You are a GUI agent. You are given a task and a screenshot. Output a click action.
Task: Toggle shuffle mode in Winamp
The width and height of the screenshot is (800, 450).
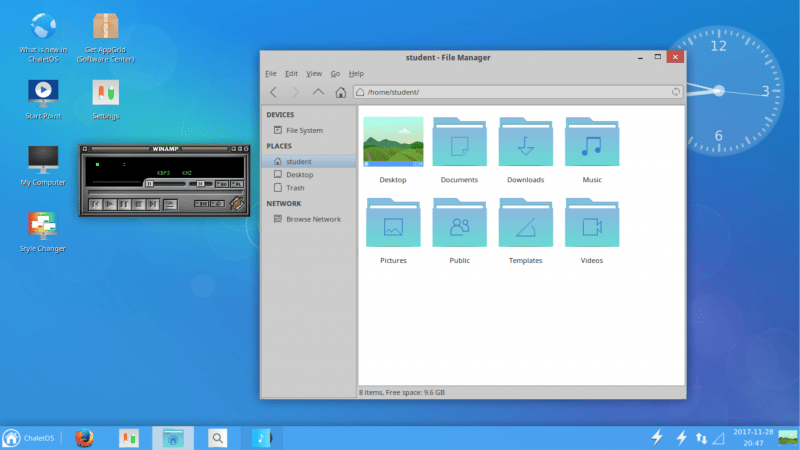pyautogui.click(x=203, y=204)
